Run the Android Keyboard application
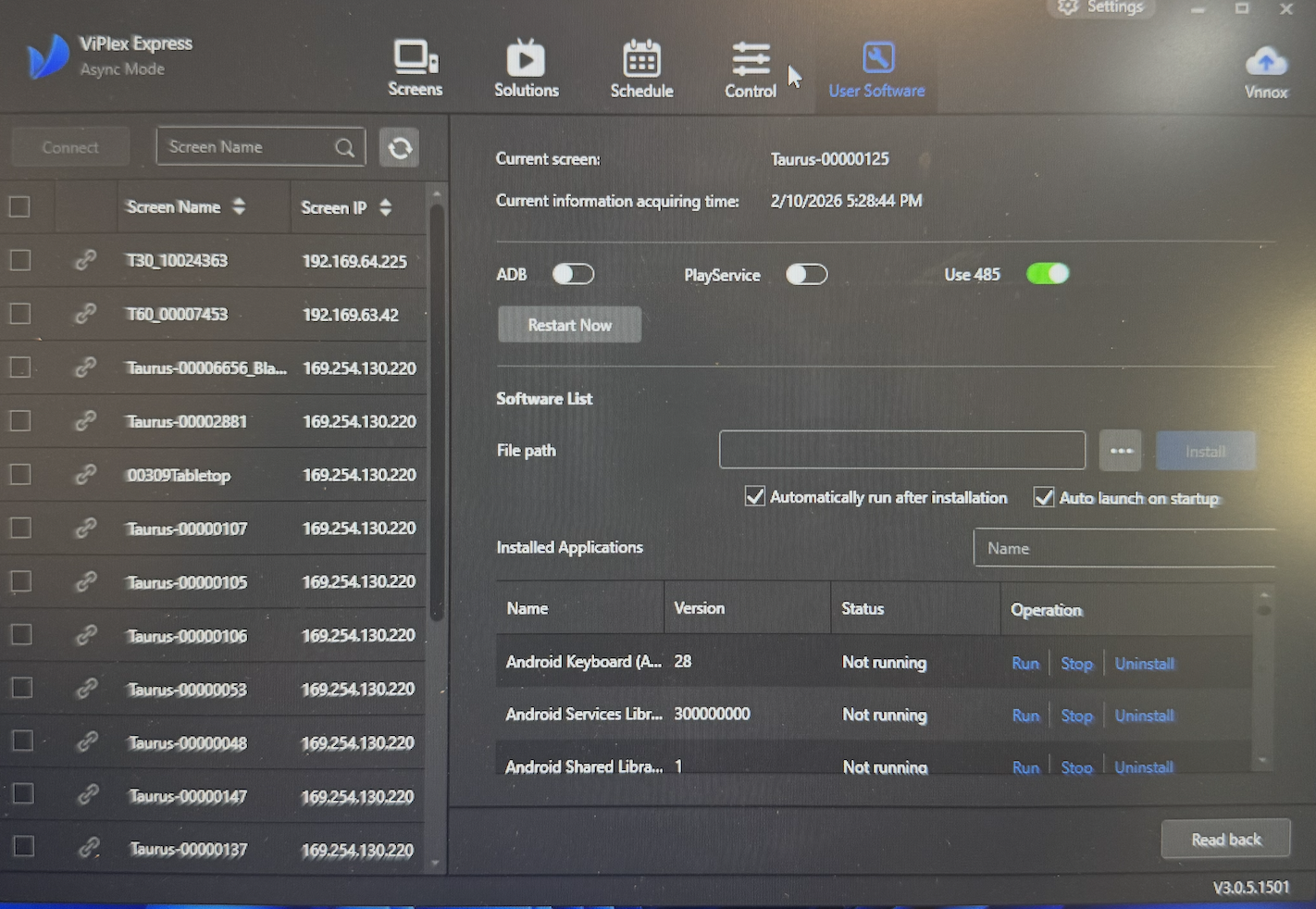1316x909 pixels. pos(1025,663)
